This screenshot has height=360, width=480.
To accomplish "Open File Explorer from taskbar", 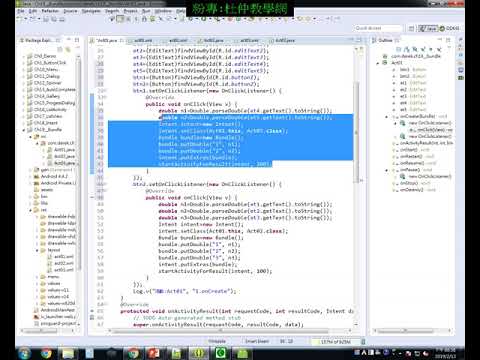I will tap(68, 353).
